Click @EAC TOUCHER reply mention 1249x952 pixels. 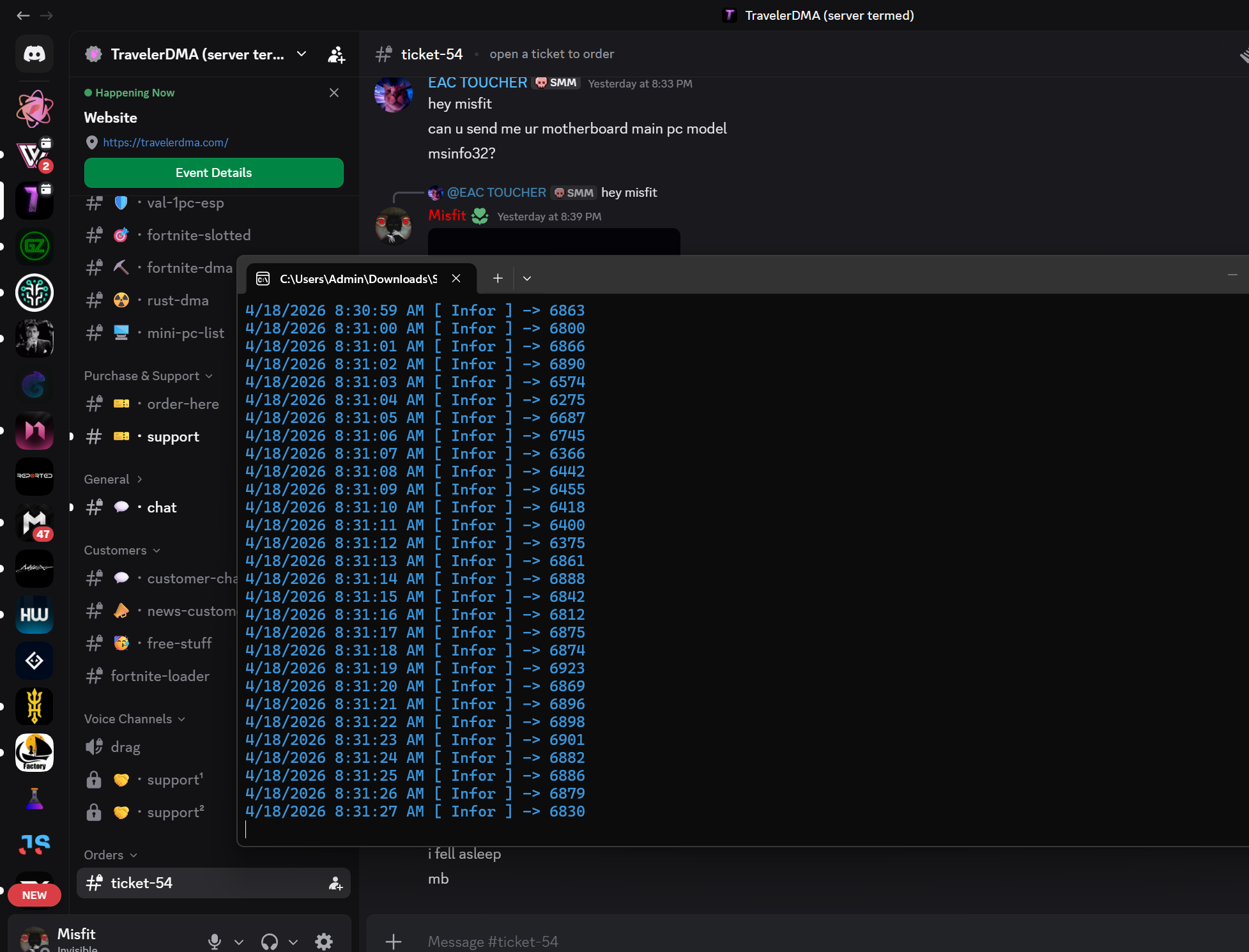click(x=496, y=192)
